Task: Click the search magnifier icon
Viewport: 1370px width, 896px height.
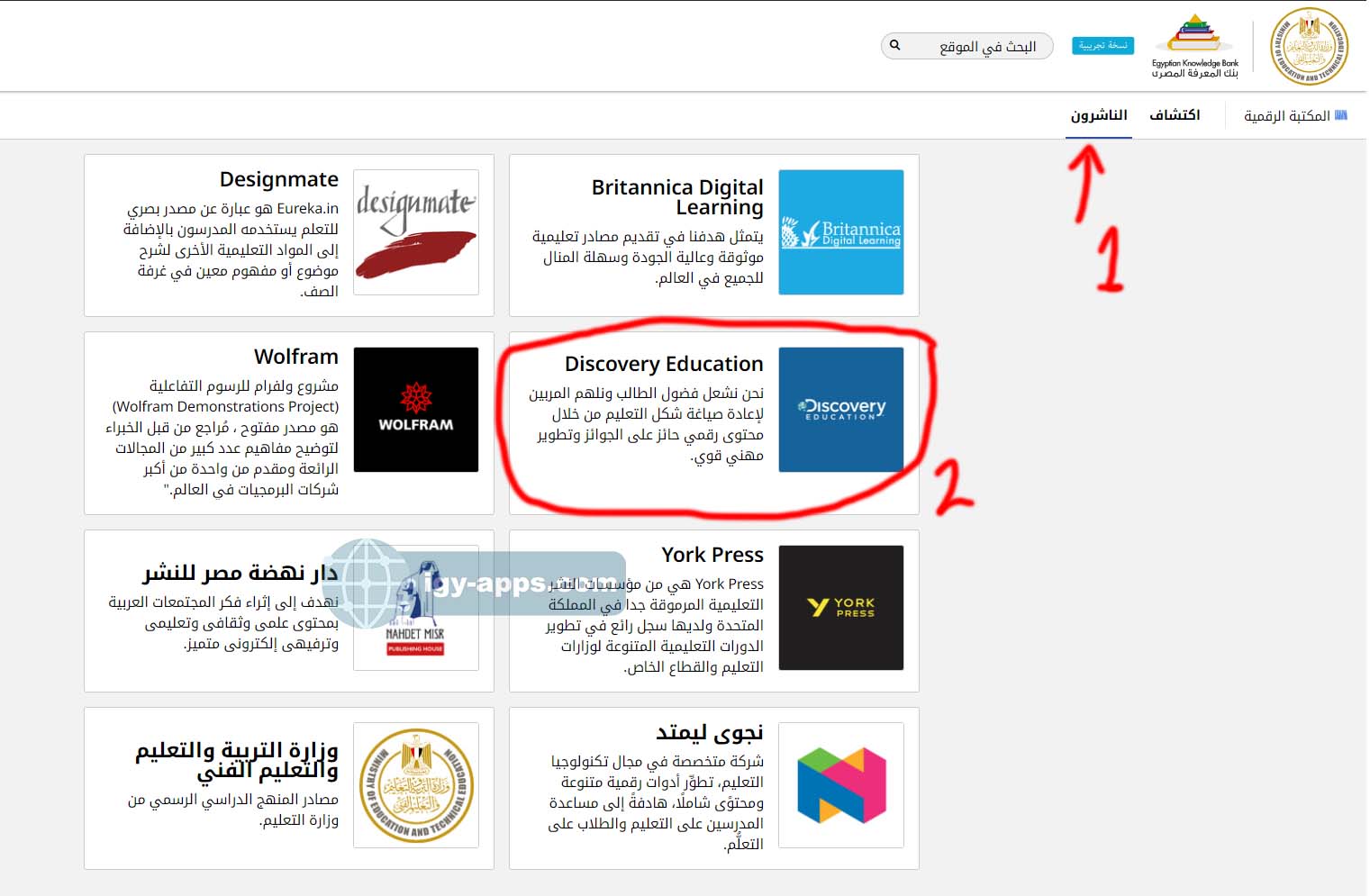Action: click(x=895, y=45)
